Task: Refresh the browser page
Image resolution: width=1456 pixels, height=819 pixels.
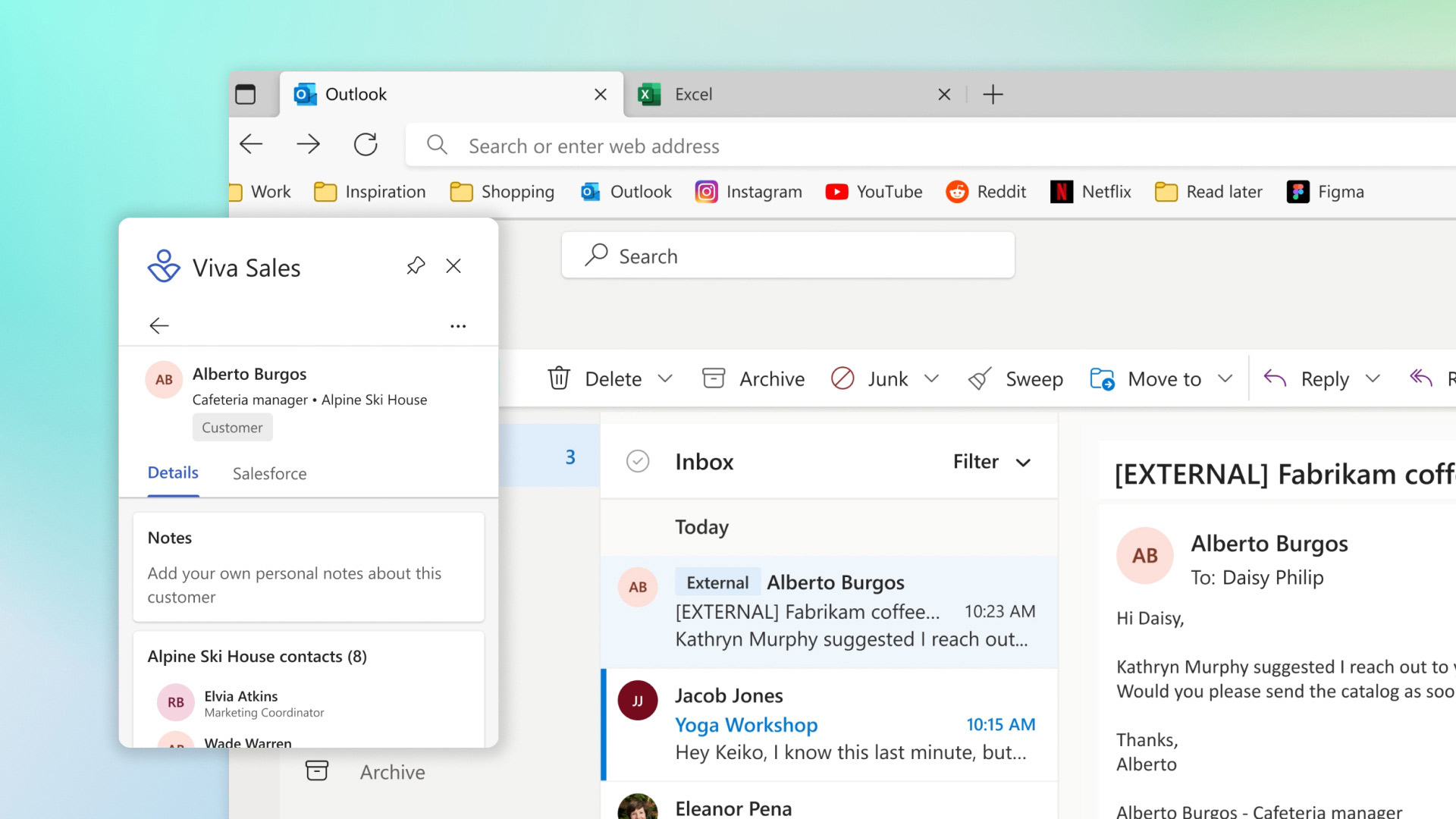Action: point(366,145)
